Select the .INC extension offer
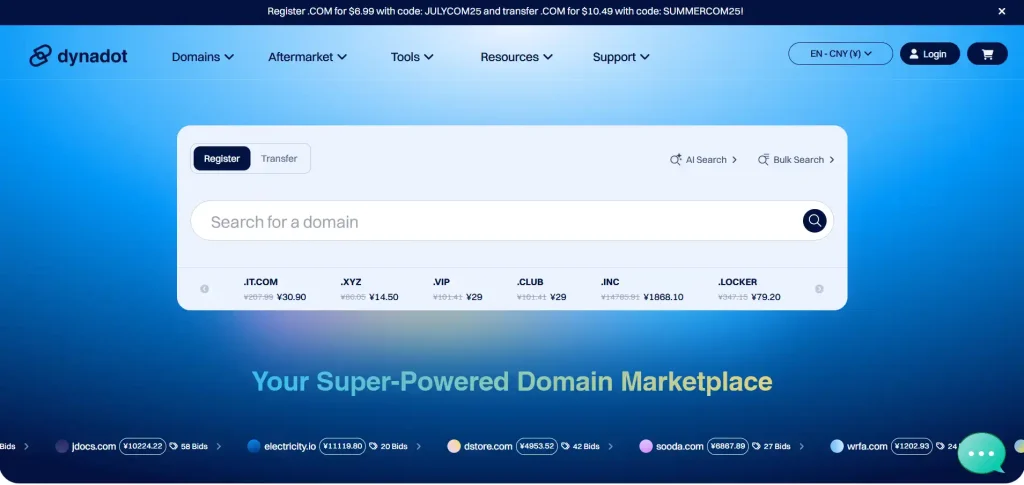 pos(642,289)
